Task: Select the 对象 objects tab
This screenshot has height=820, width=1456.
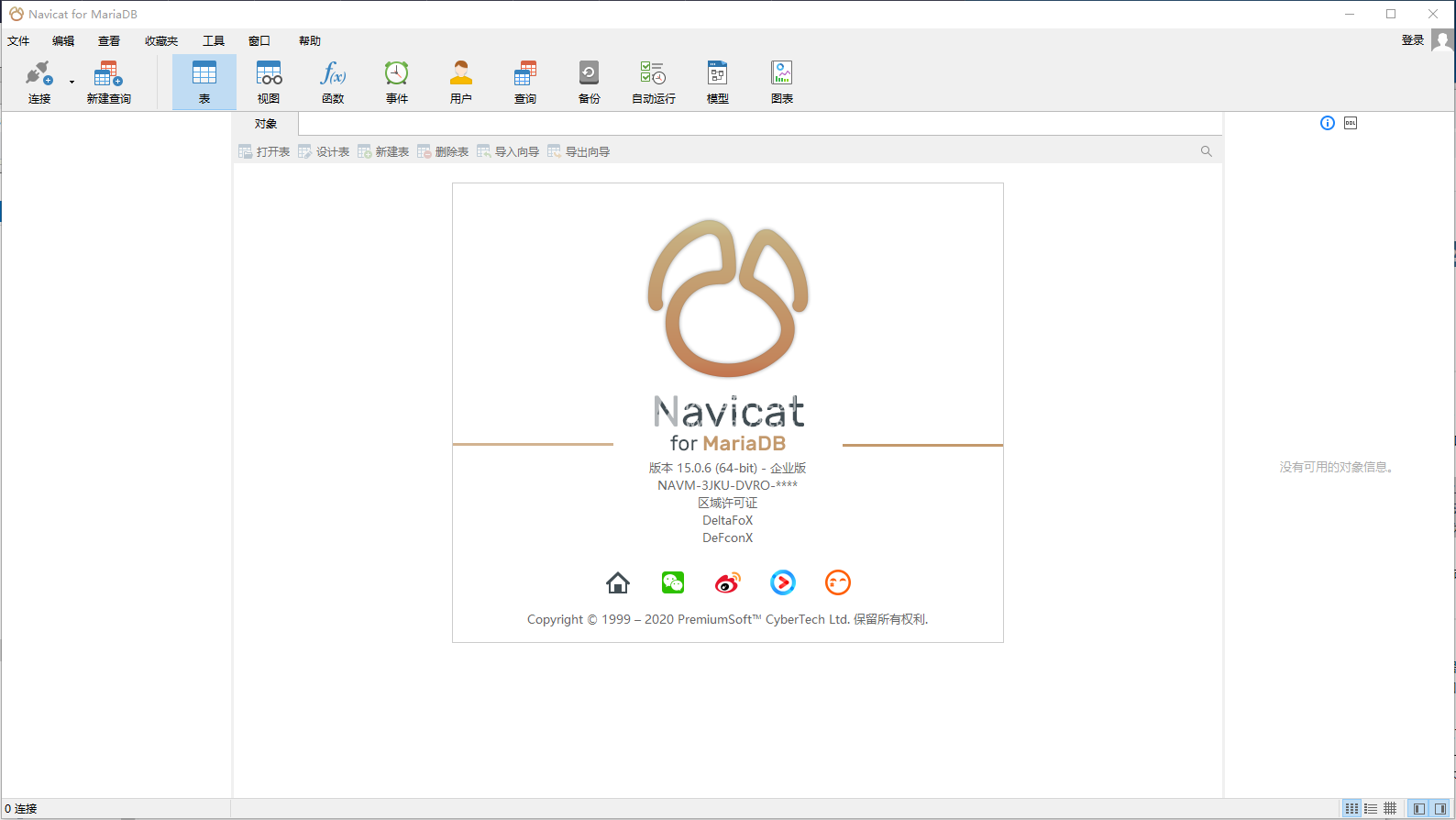Action: coord(266,124)
